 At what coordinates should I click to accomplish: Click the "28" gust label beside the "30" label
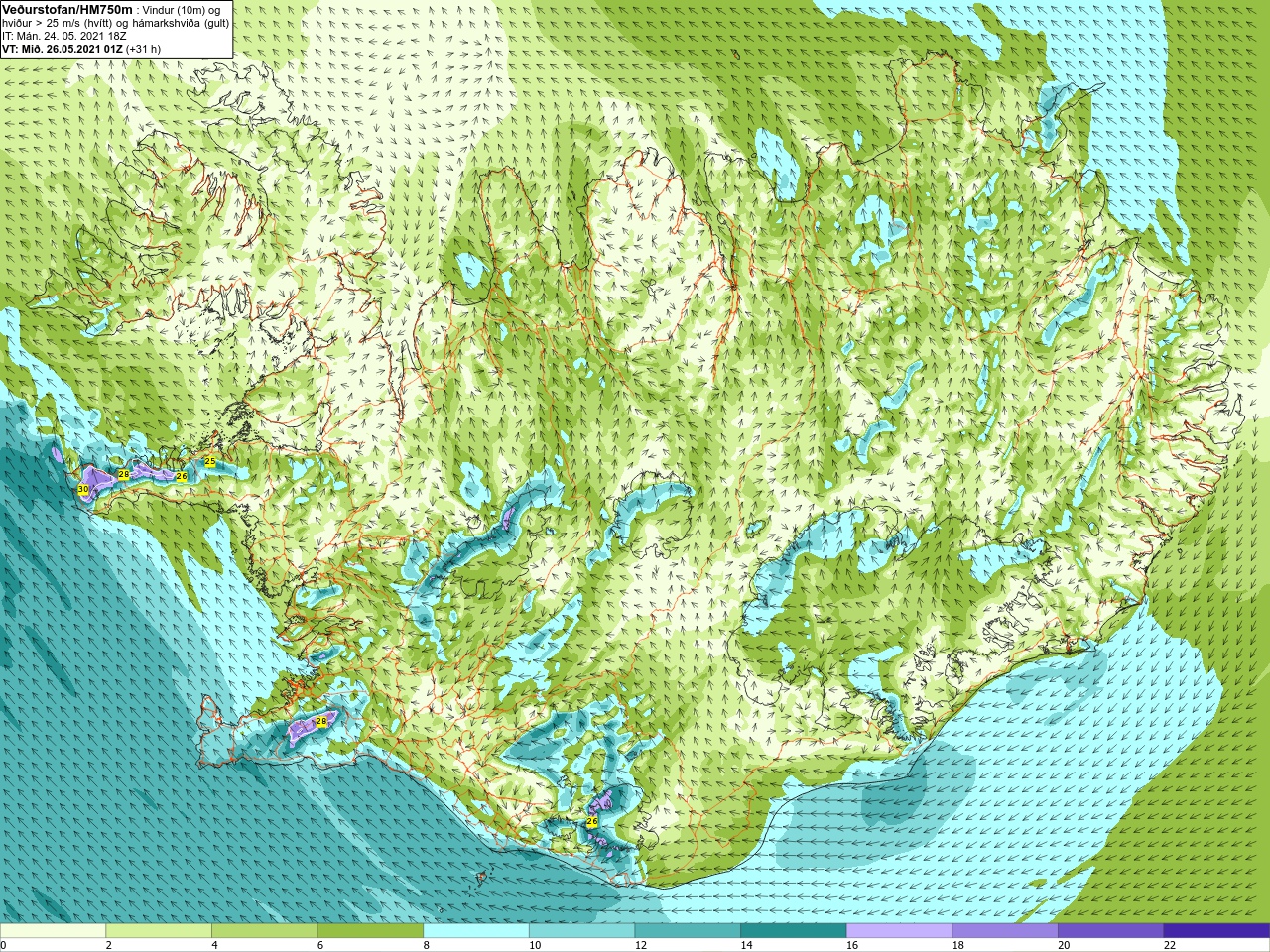(x=124, y=475)
